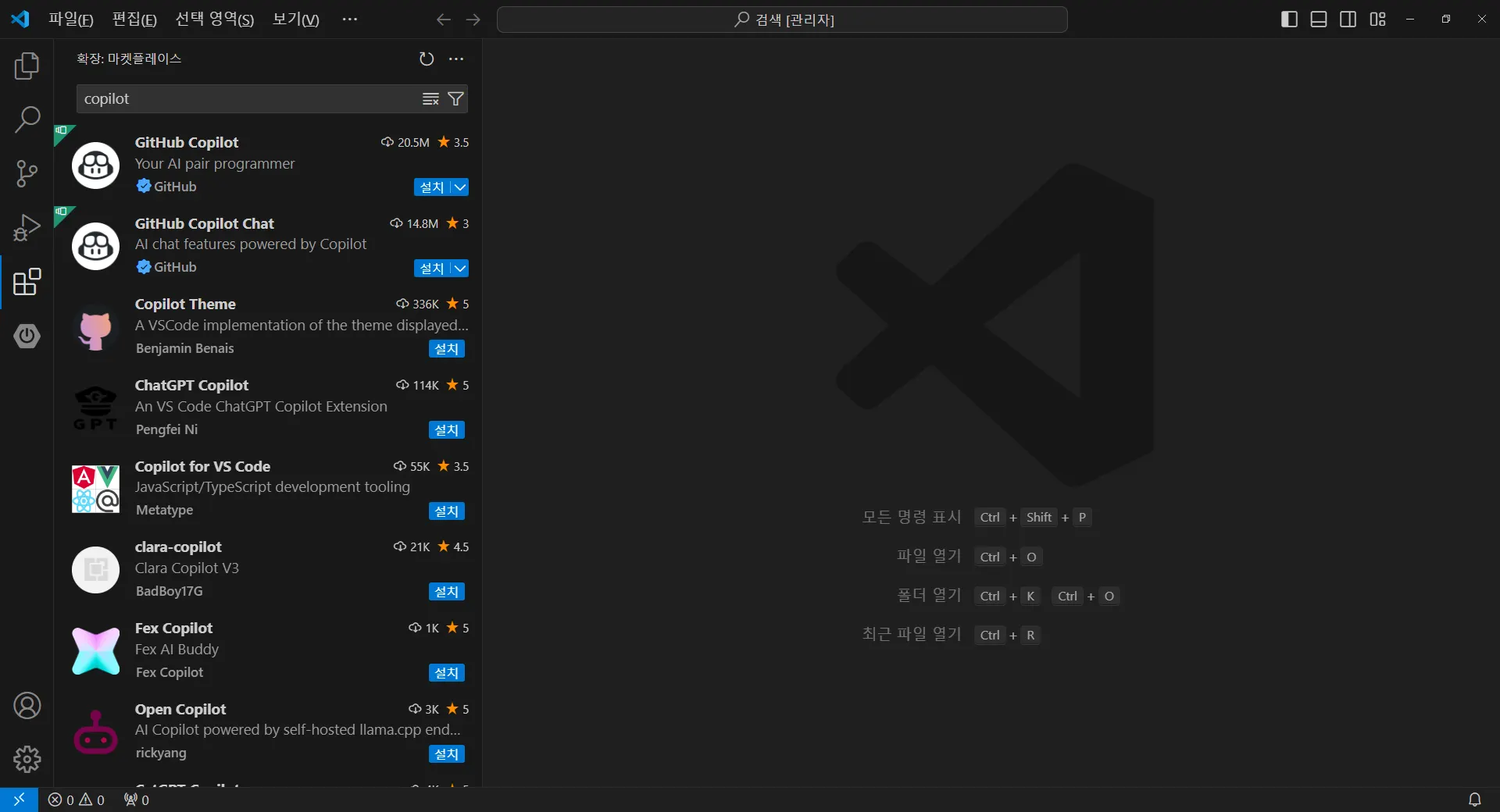Expand GitHub Copilot install options dropdown

tap(461, 187)
